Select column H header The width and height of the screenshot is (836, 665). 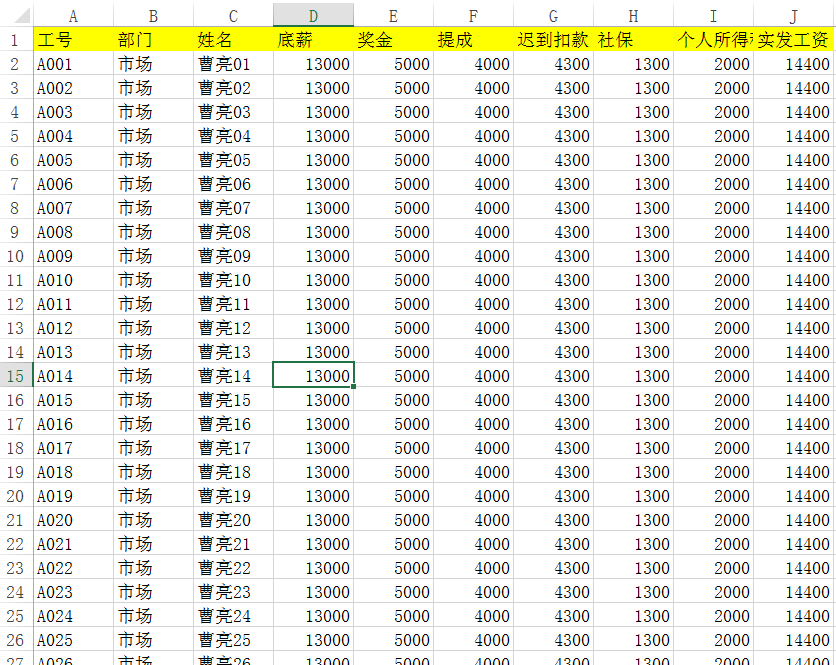pos(633,16)
